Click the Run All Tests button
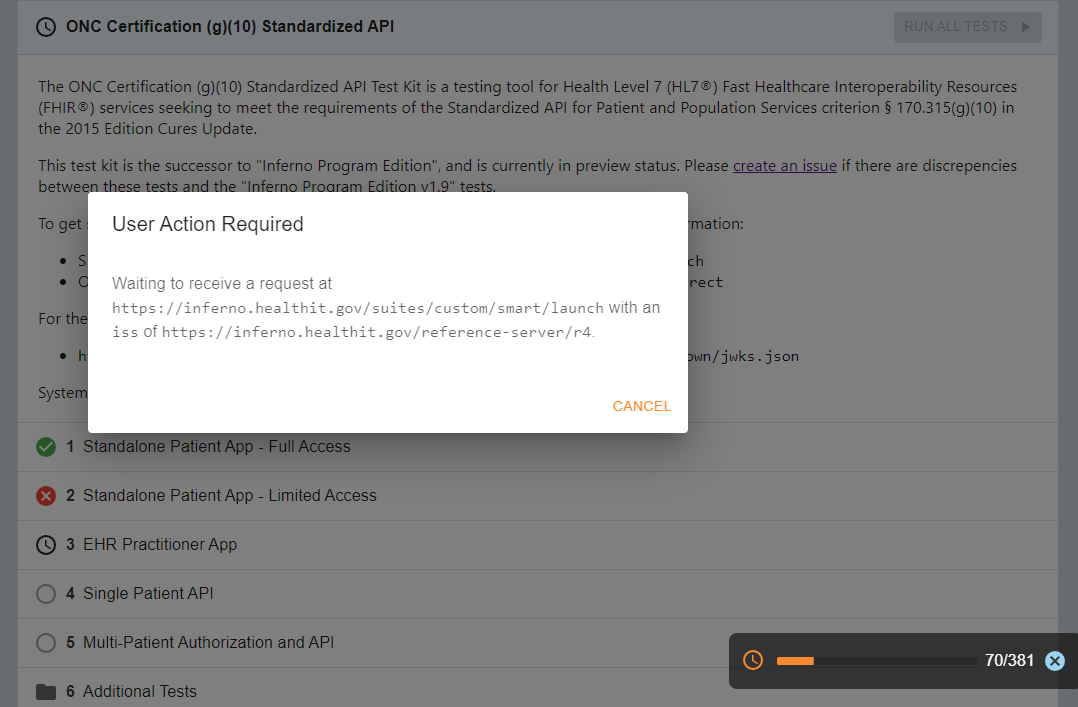The height and width of the screenshot is (707, 1078). click(967, 27)
